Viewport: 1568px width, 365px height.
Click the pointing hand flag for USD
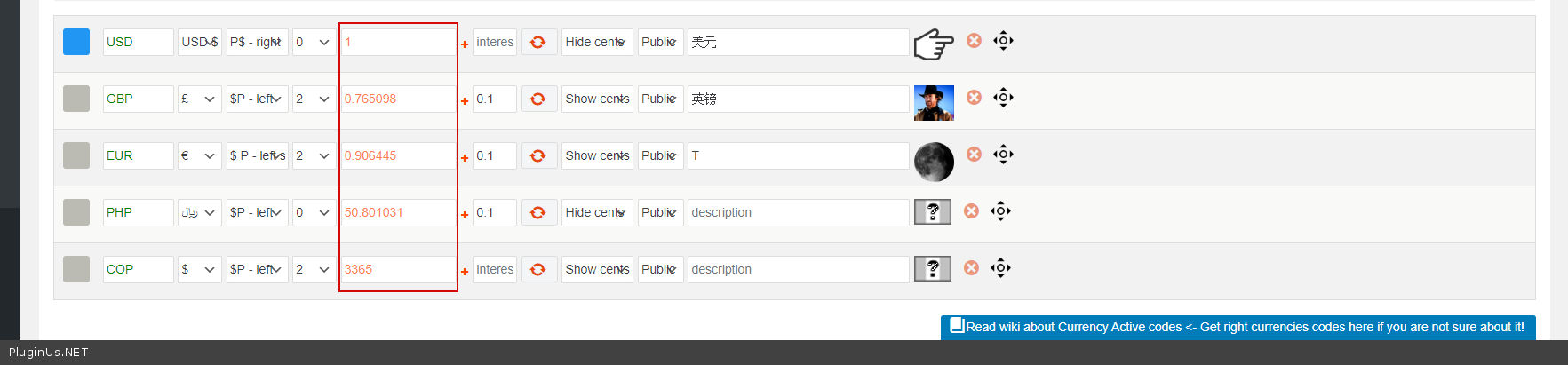tap(933, 43)
